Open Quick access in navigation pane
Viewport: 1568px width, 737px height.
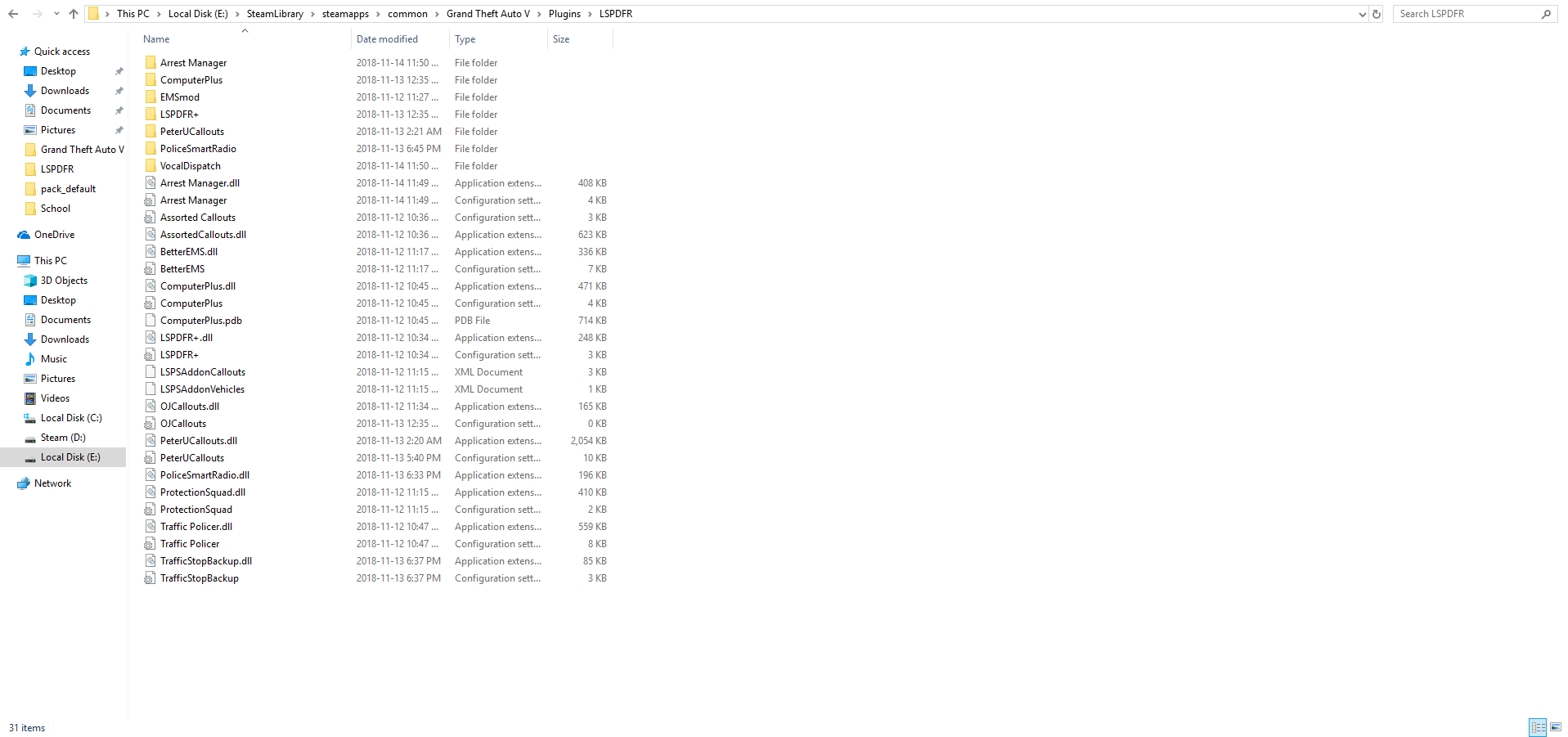[62, 52]
